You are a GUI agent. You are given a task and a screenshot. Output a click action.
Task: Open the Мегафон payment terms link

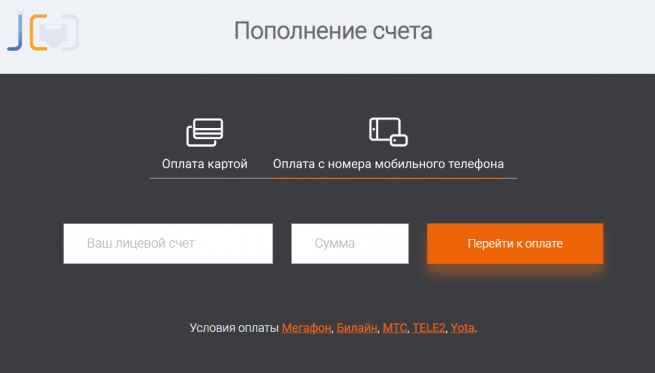click(307, 328)
